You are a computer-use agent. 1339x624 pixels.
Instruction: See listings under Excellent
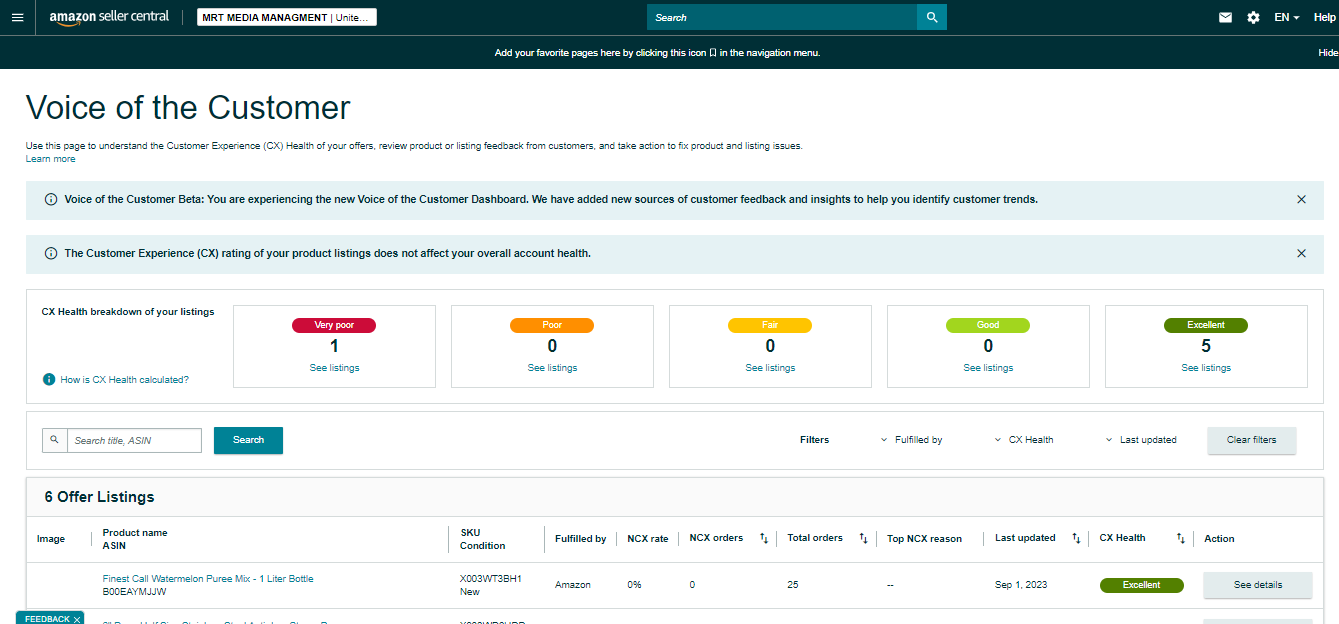point(1206,368)
